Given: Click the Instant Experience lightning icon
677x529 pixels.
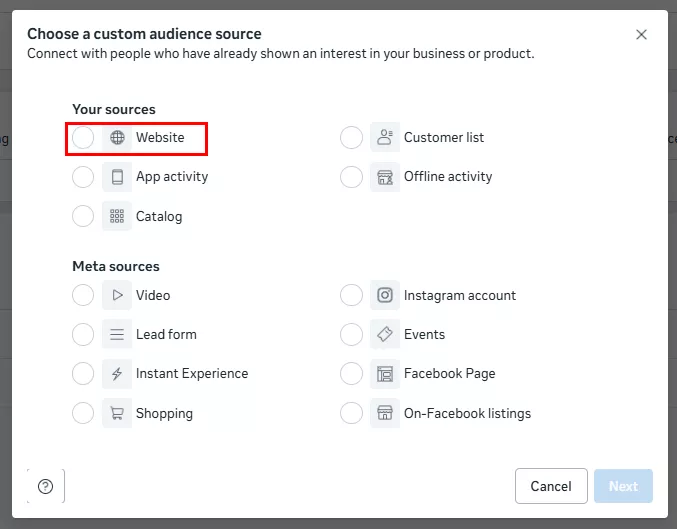Looking at the screenshot, I should coord(117,374).
